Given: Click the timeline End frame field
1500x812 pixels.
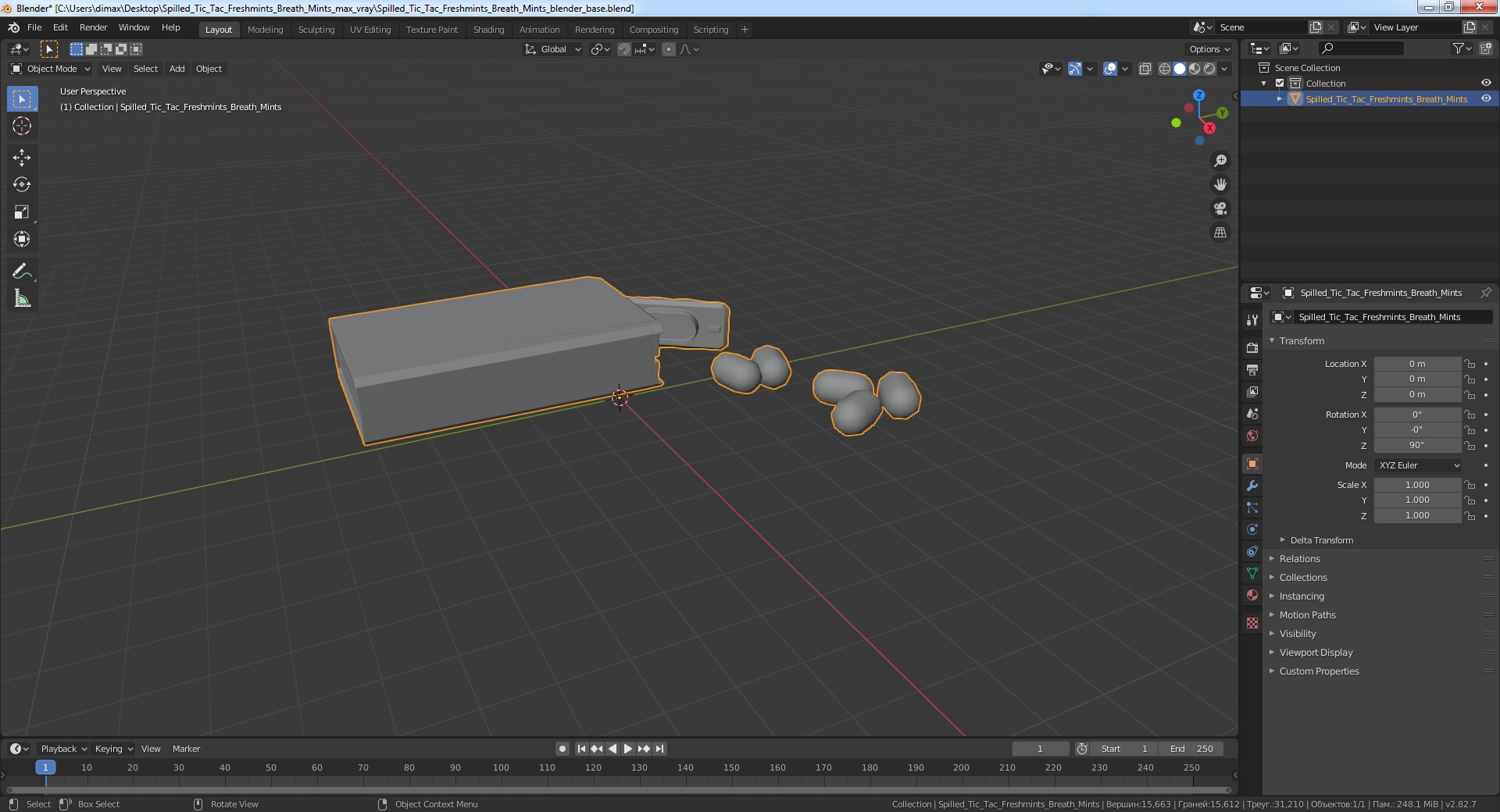Looking at the screenshot, I should point(1191,749).
